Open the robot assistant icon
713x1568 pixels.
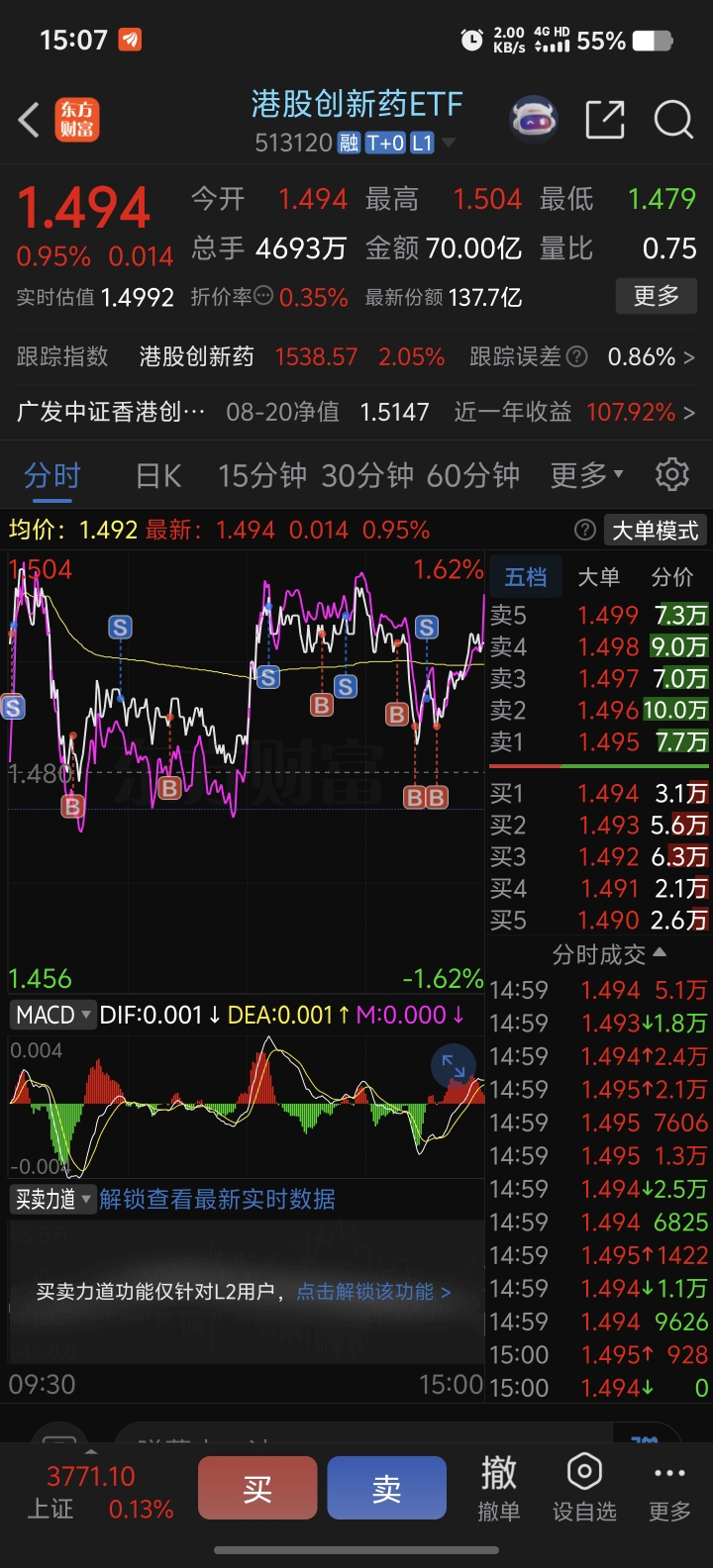tap(533, 121)
